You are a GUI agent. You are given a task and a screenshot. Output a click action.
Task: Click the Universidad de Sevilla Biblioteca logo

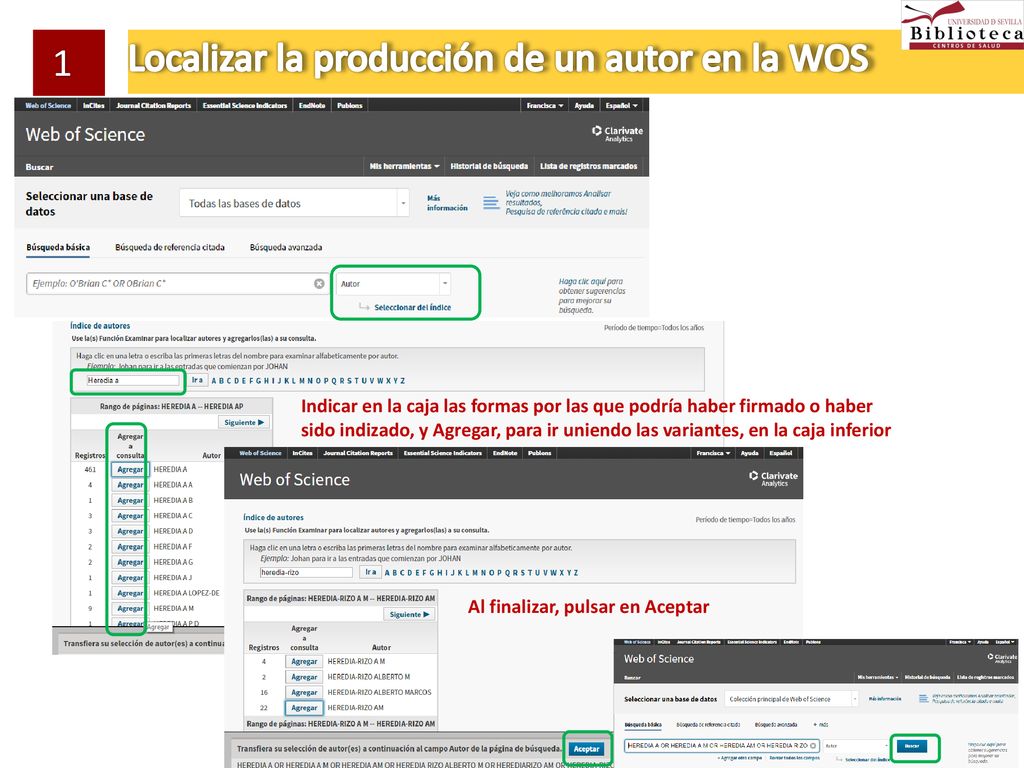[962, 25]
